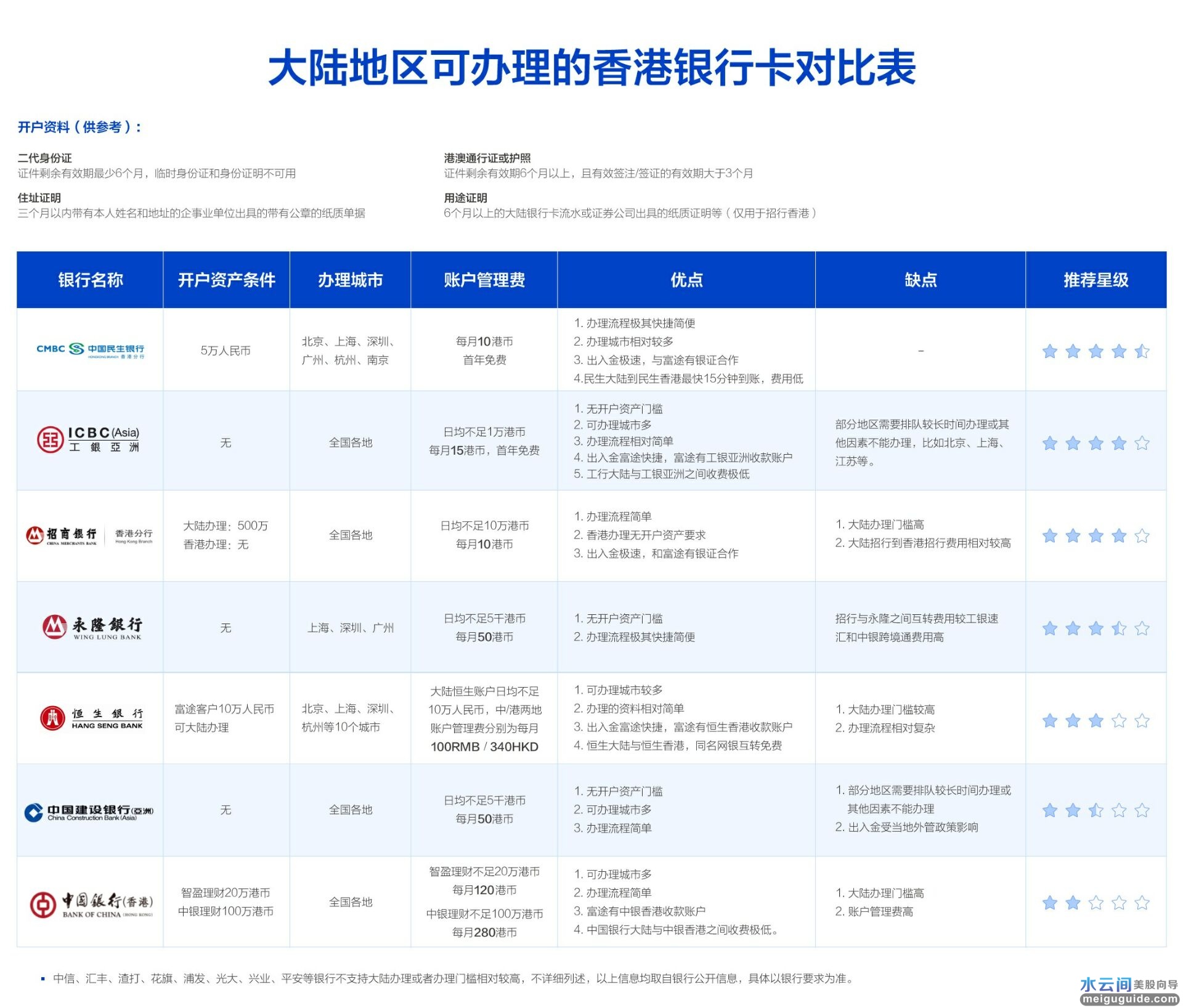This screenshot has width=1183, height=1008.
Task: Click 大陆招行到香港招行费用相对较高 drawback
Action: [923, 543]
